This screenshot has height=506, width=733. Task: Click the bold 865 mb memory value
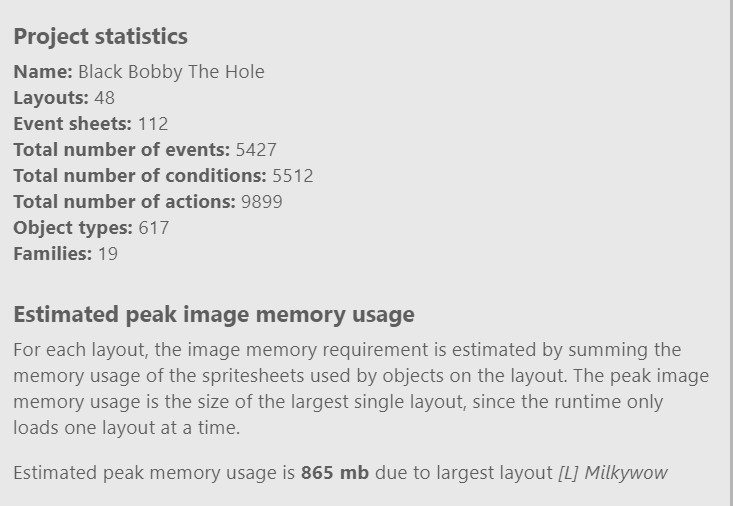click(335, 473)
